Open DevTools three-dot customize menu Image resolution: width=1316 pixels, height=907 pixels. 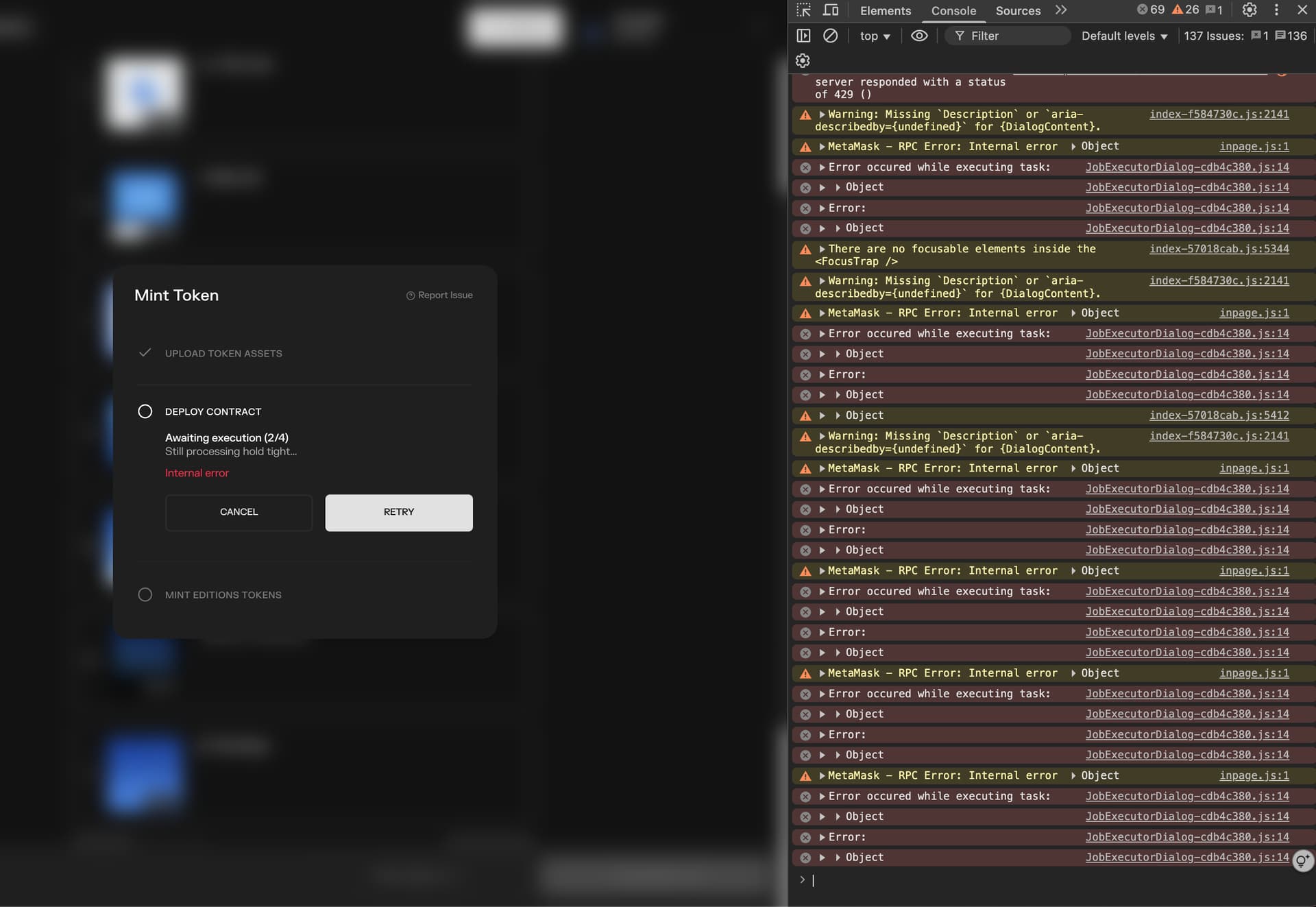1276,10
